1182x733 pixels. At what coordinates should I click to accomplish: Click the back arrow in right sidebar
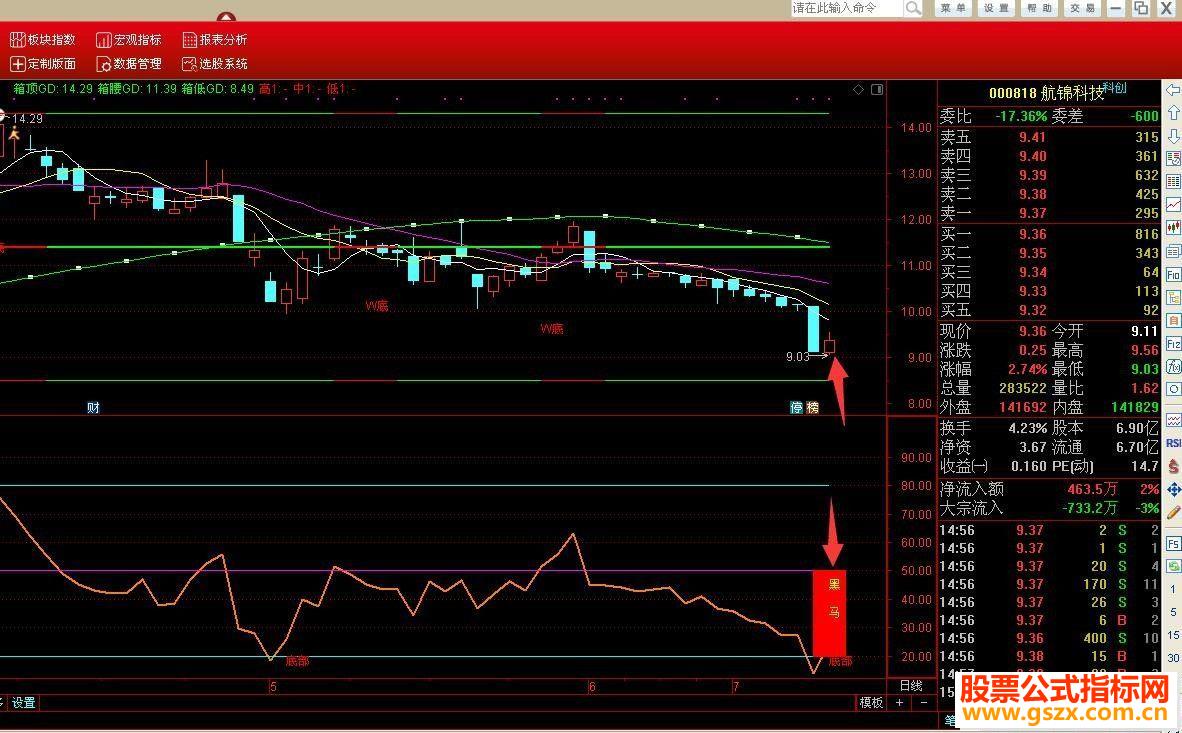point(1173,90)
